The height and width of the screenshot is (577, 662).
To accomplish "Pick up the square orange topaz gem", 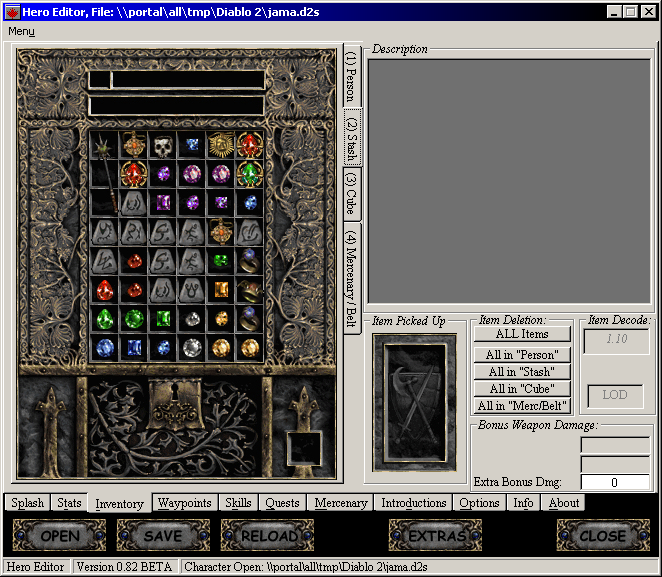I will point(221,290).
